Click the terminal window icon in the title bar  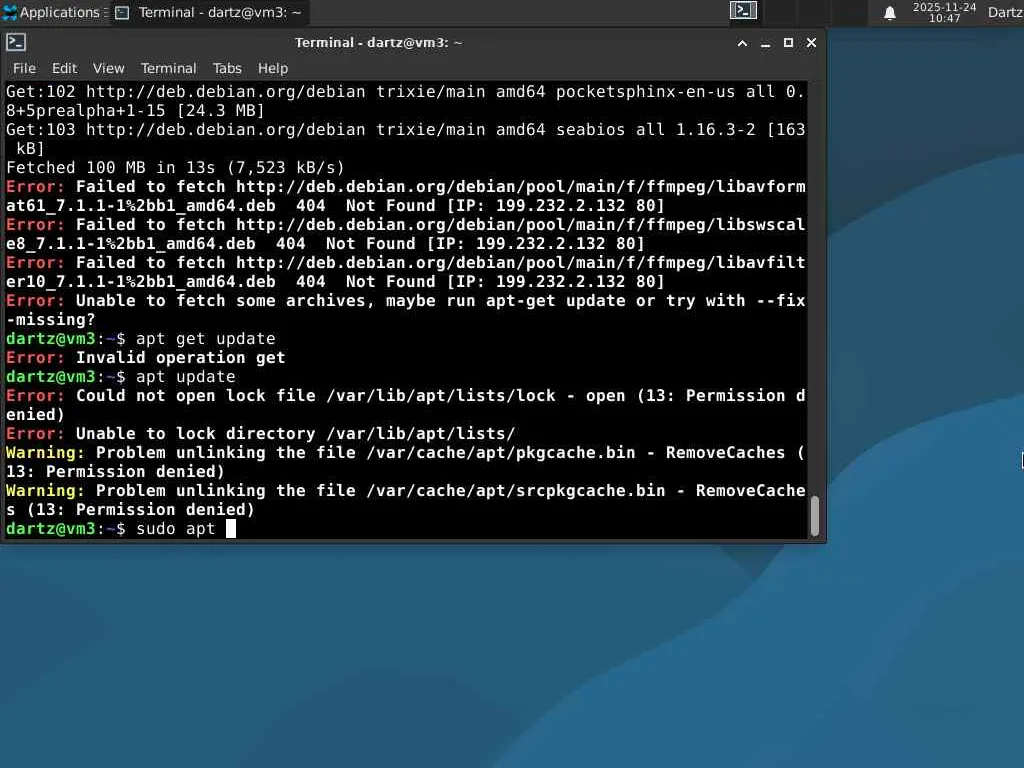coord(16,42)
